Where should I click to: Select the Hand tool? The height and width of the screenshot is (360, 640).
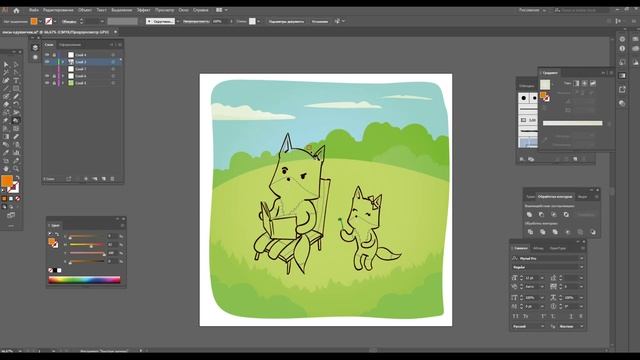[x=6, y=169]
